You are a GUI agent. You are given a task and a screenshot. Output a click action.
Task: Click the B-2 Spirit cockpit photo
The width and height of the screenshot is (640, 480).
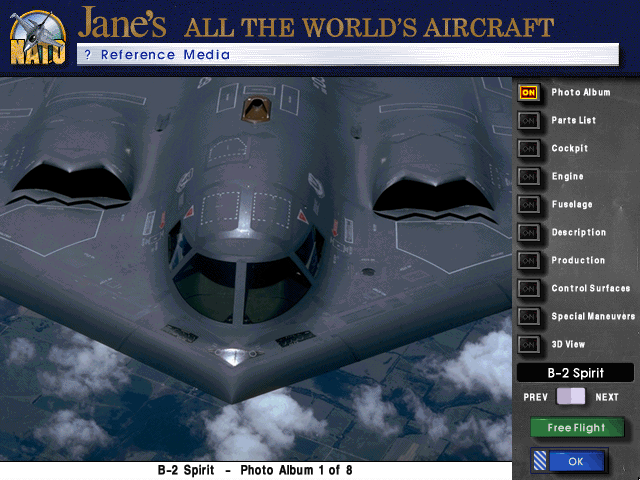(256, 260)
